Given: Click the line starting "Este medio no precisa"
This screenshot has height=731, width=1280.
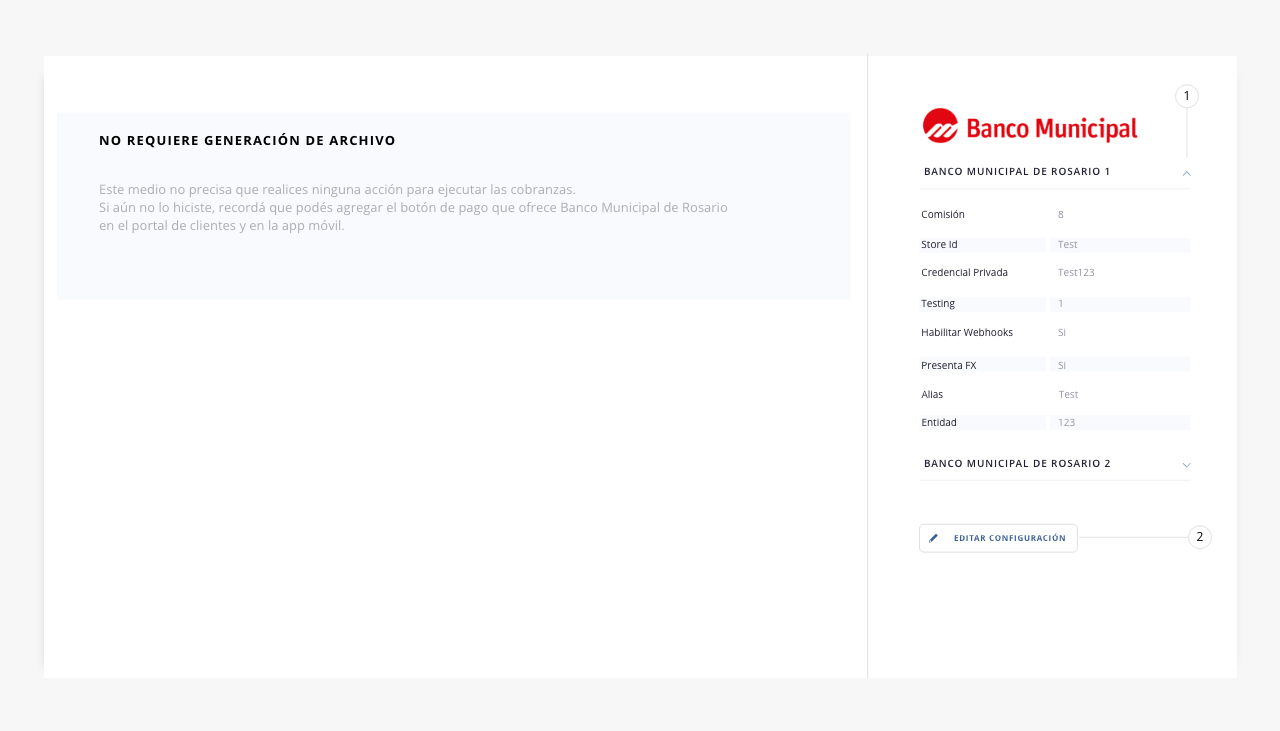Looking at the screenshot, I should [x=337, y=190].
